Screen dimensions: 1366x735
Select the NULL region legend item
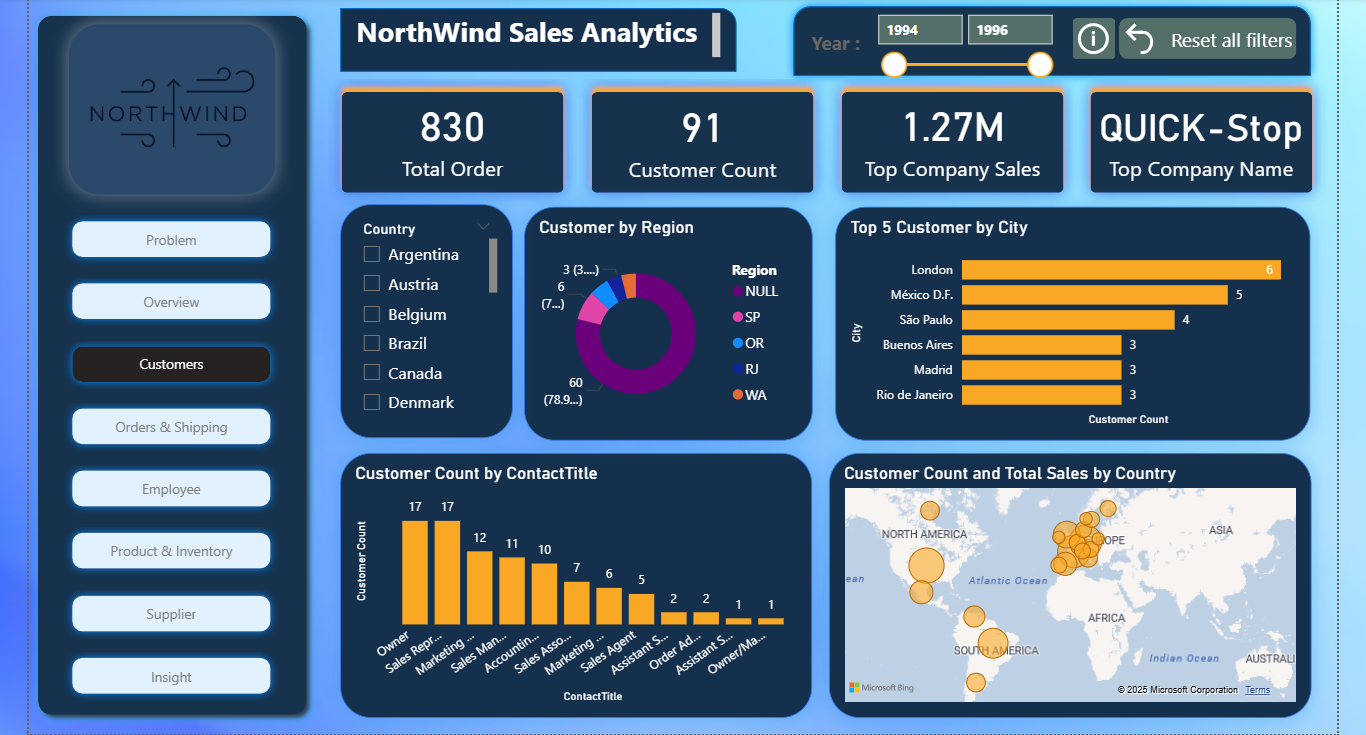coord(755,291)
